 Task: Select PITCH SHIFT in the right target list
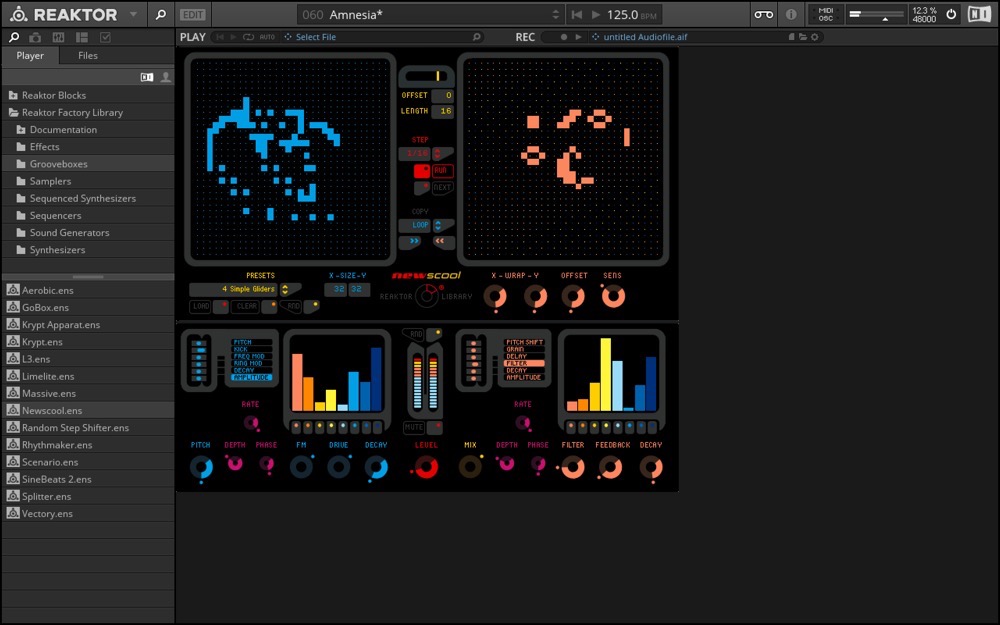tap(524, 342)
